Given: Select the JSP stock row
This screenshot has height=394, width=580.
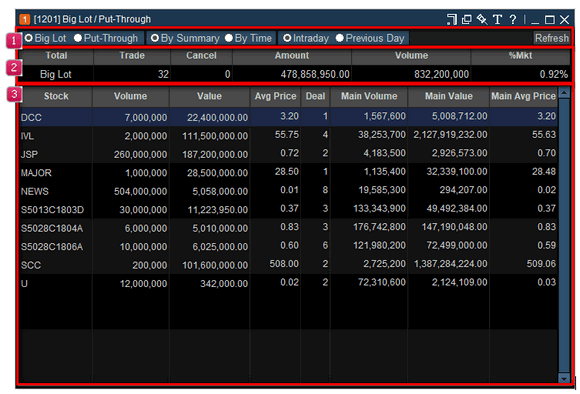Looking at the screenshot, I should click(289, 154).
